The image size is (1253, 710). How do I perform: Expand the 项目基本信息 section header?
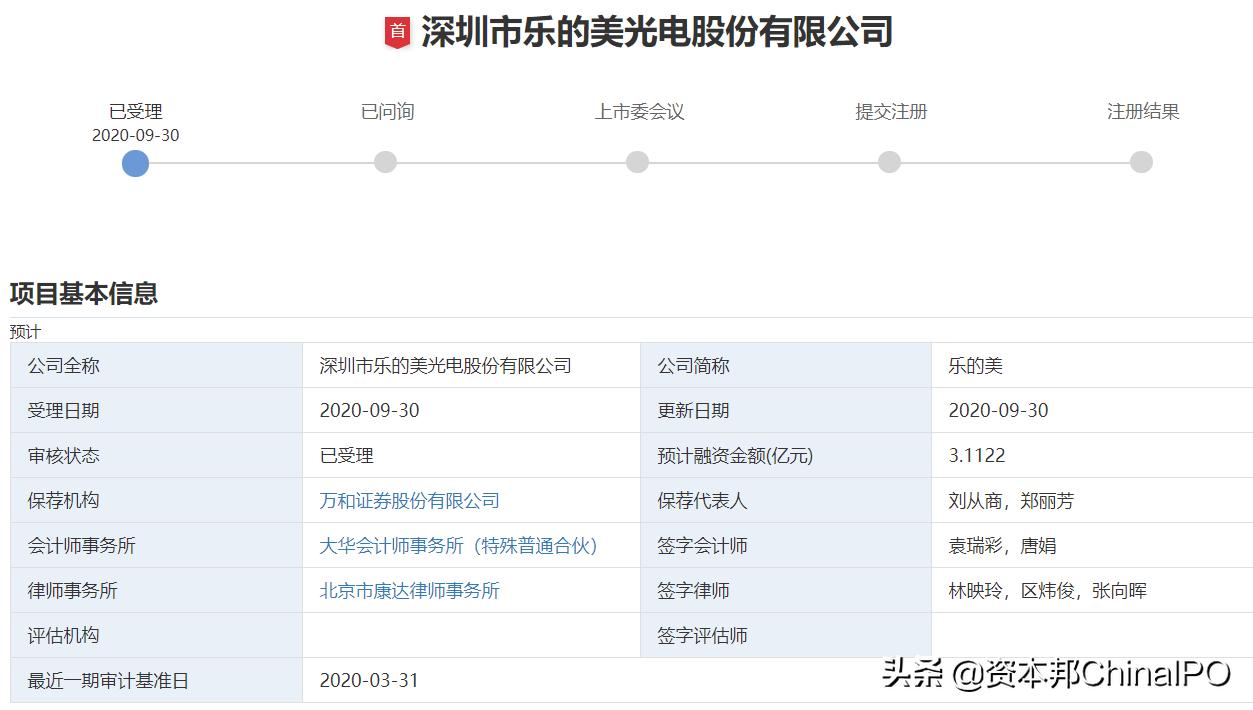(x=85, y=293)
